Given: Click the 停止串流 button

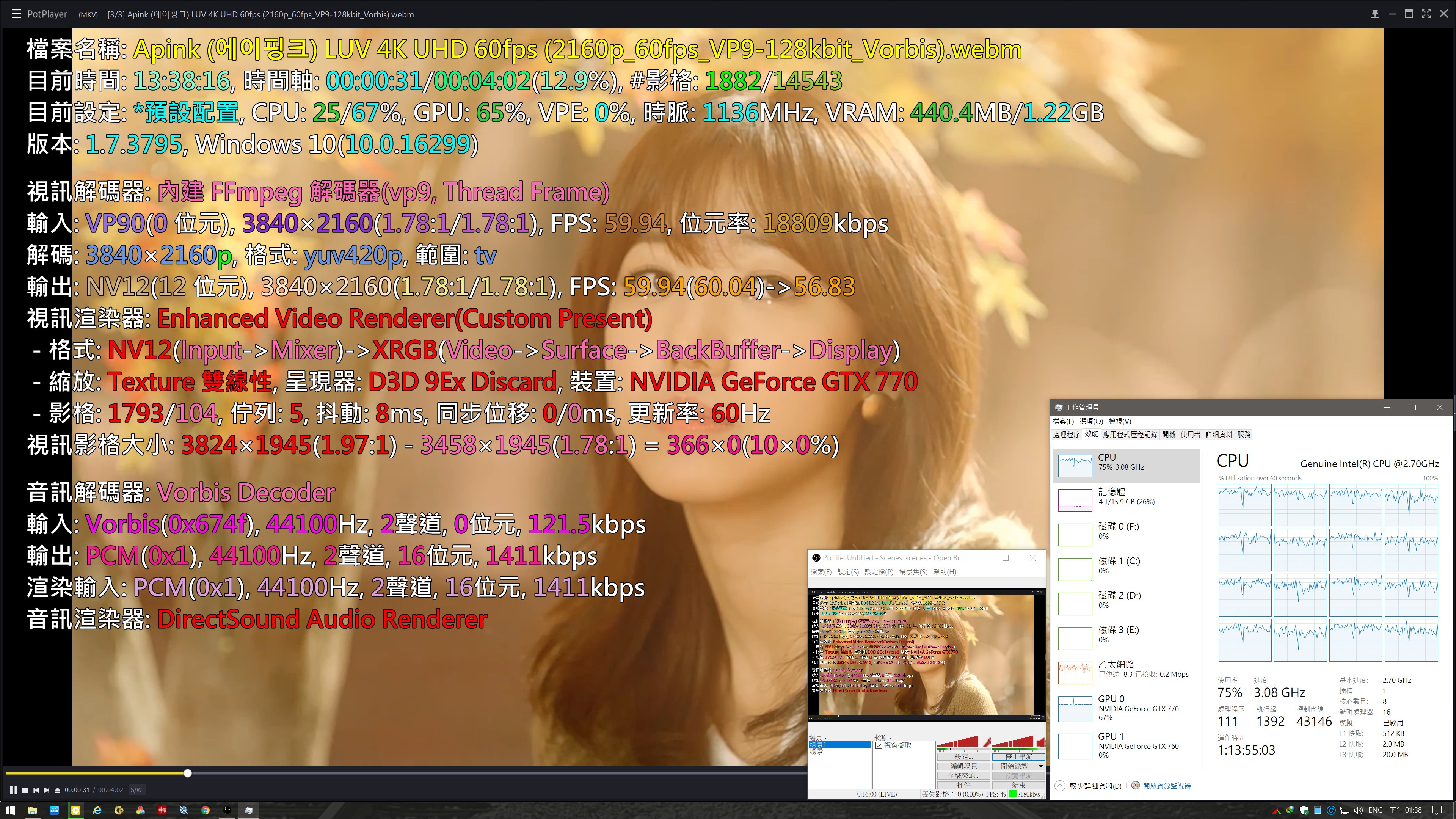Looking at the screenshot, I should point(1018,757).
